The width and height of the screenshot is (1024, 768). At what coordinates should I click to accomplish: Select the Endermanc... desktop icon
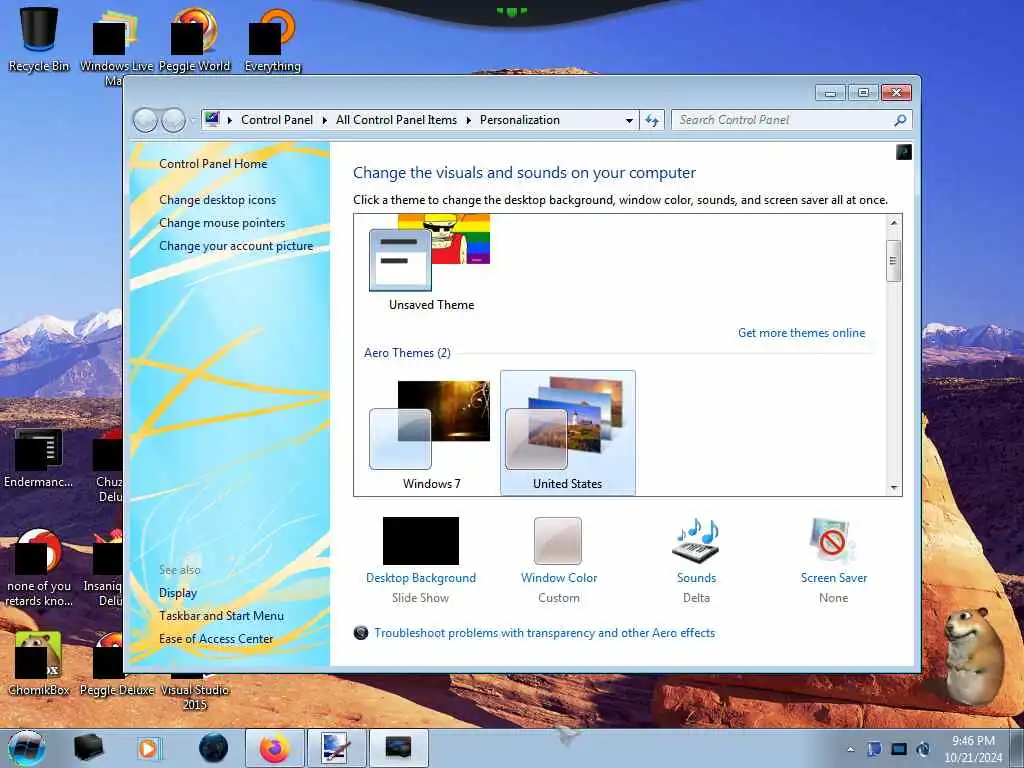click(39, 458)
